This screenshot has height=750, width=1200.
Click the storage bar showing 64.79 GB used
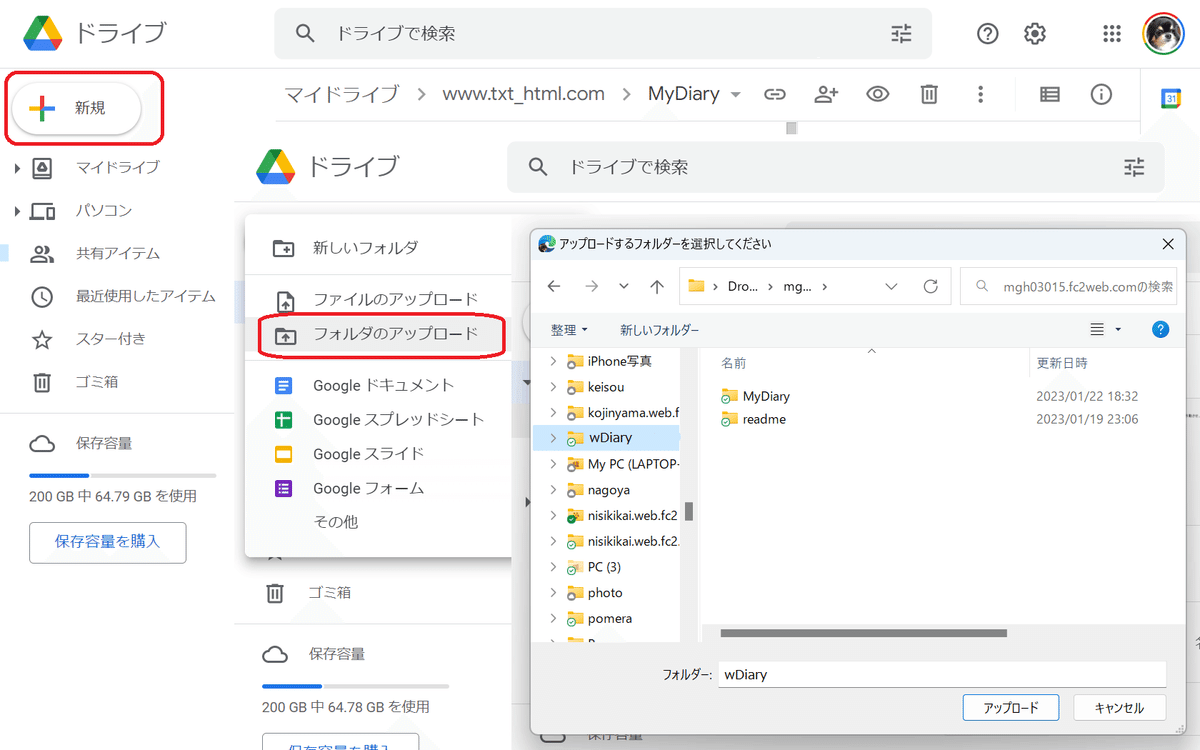coord(122,475)
